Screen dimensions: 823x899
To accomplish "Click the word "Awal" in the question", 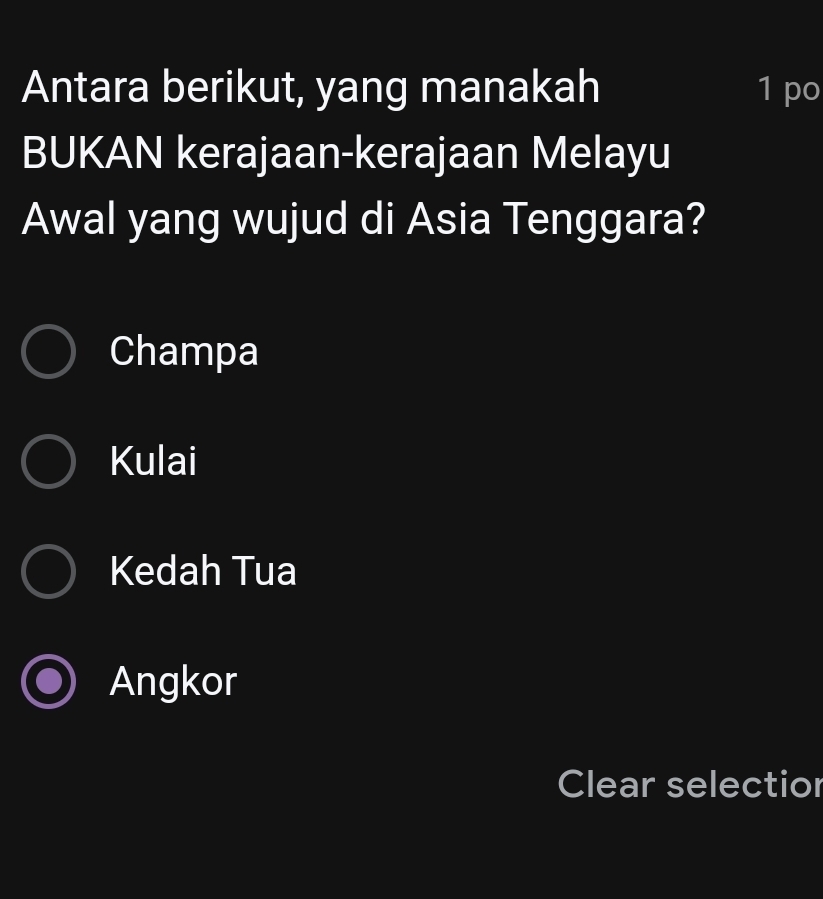I will point(70,219).
